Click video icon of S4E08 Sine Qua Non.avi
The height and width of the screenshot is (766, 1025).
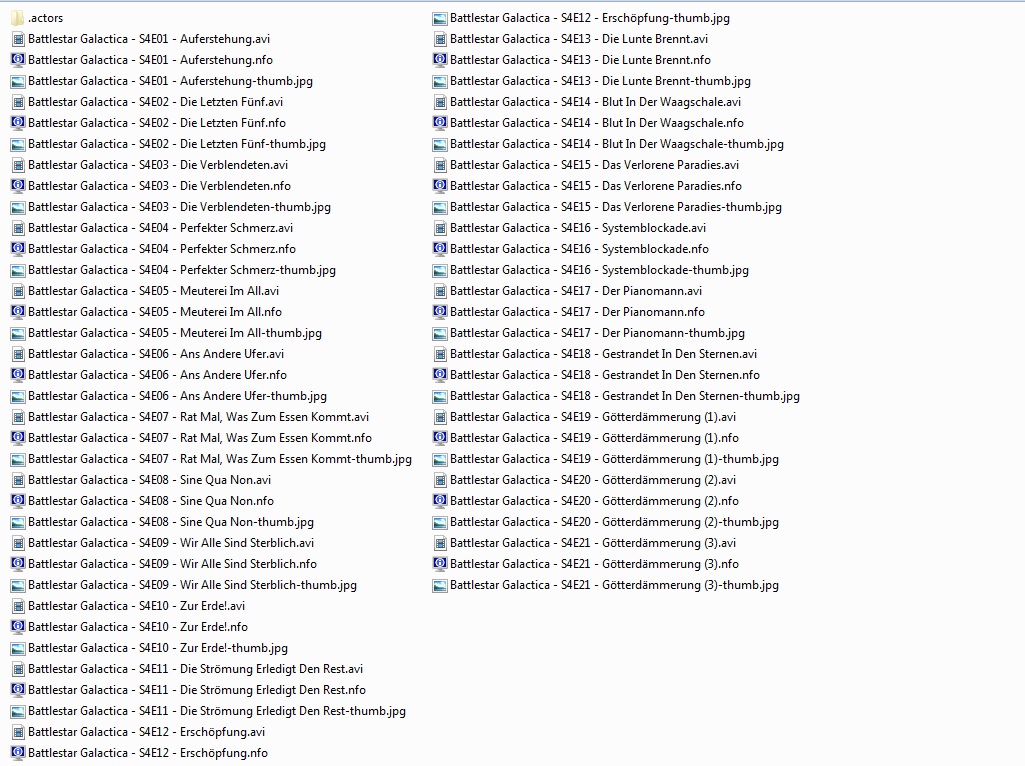(18, 480)
